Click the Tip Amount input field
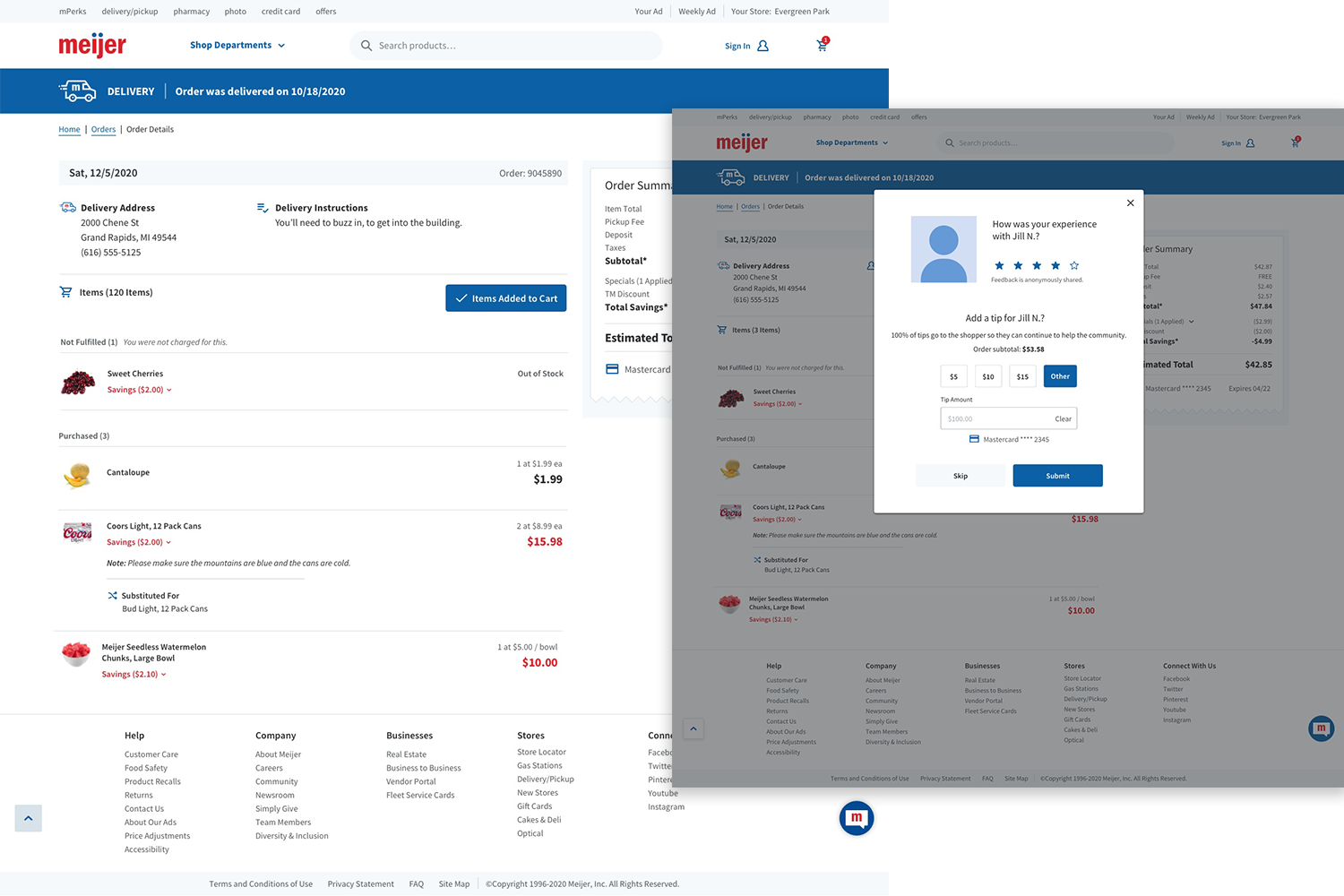This screenshot has height=896, width=1344. 1009,418
